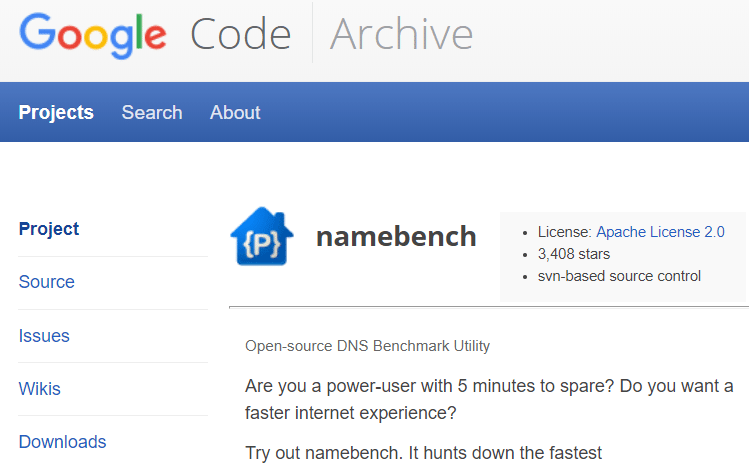Go to the Source sidebar link
The width and height of the screenshot is (749, 471).
[x=46, y=282]
